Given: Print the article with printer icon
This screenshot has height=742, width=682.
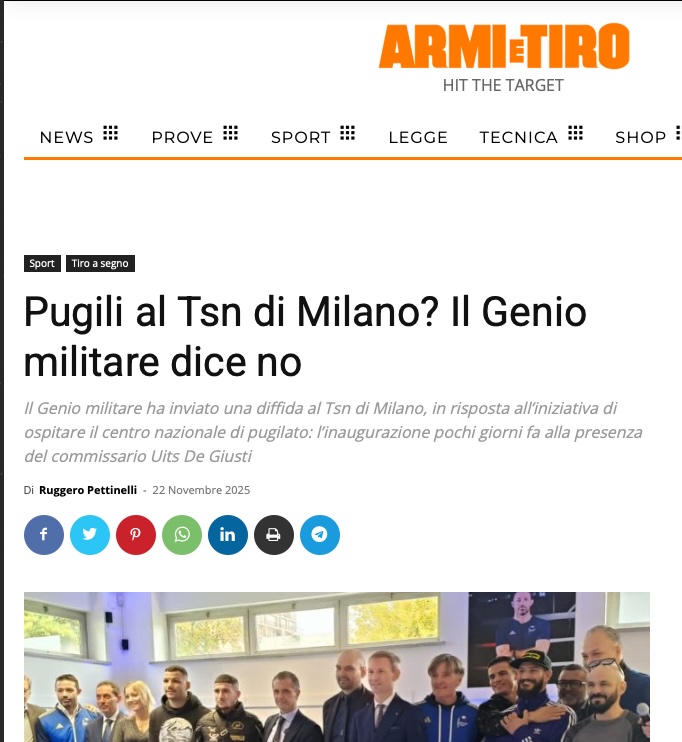Looking at the screenshot, I should point(274,535).
